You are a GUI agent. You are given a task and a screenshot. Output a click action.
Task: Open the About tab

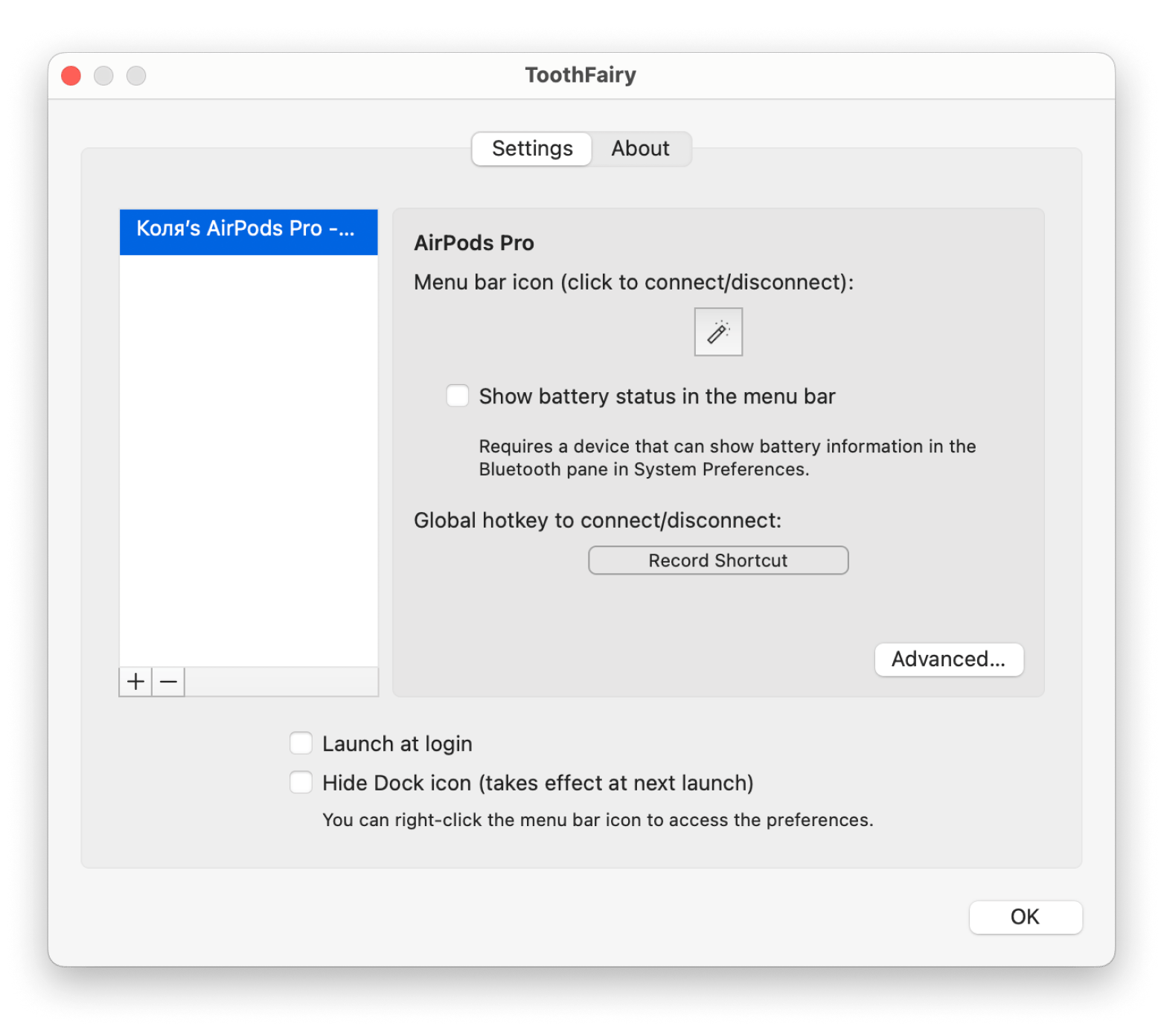click(640, 149)
